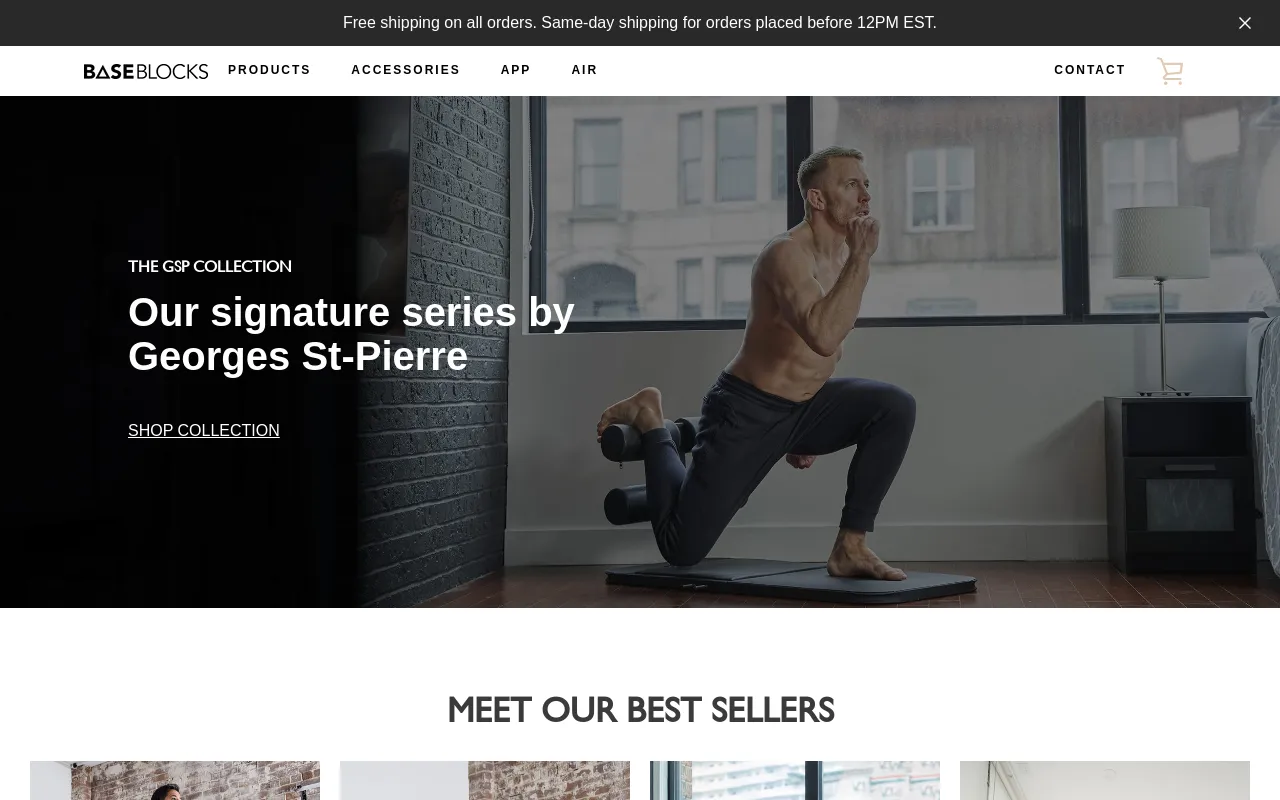The width and height of the screenshot is (1280, 800).
Task: Click the Georges St-Pierre signature series headline
Action: click(x=351, y=334)
